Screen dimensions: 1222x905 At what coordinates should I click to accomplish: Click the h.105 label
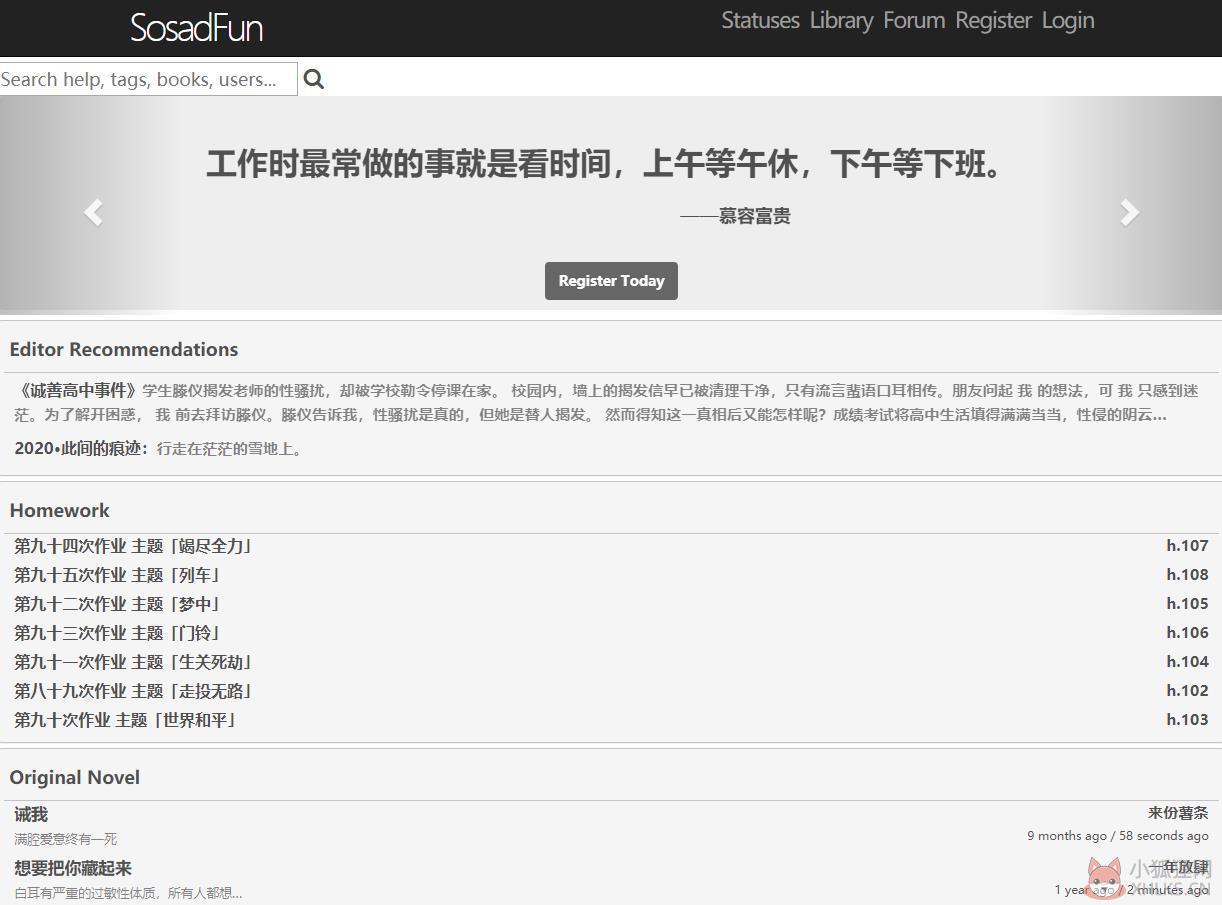[1187, 604]
